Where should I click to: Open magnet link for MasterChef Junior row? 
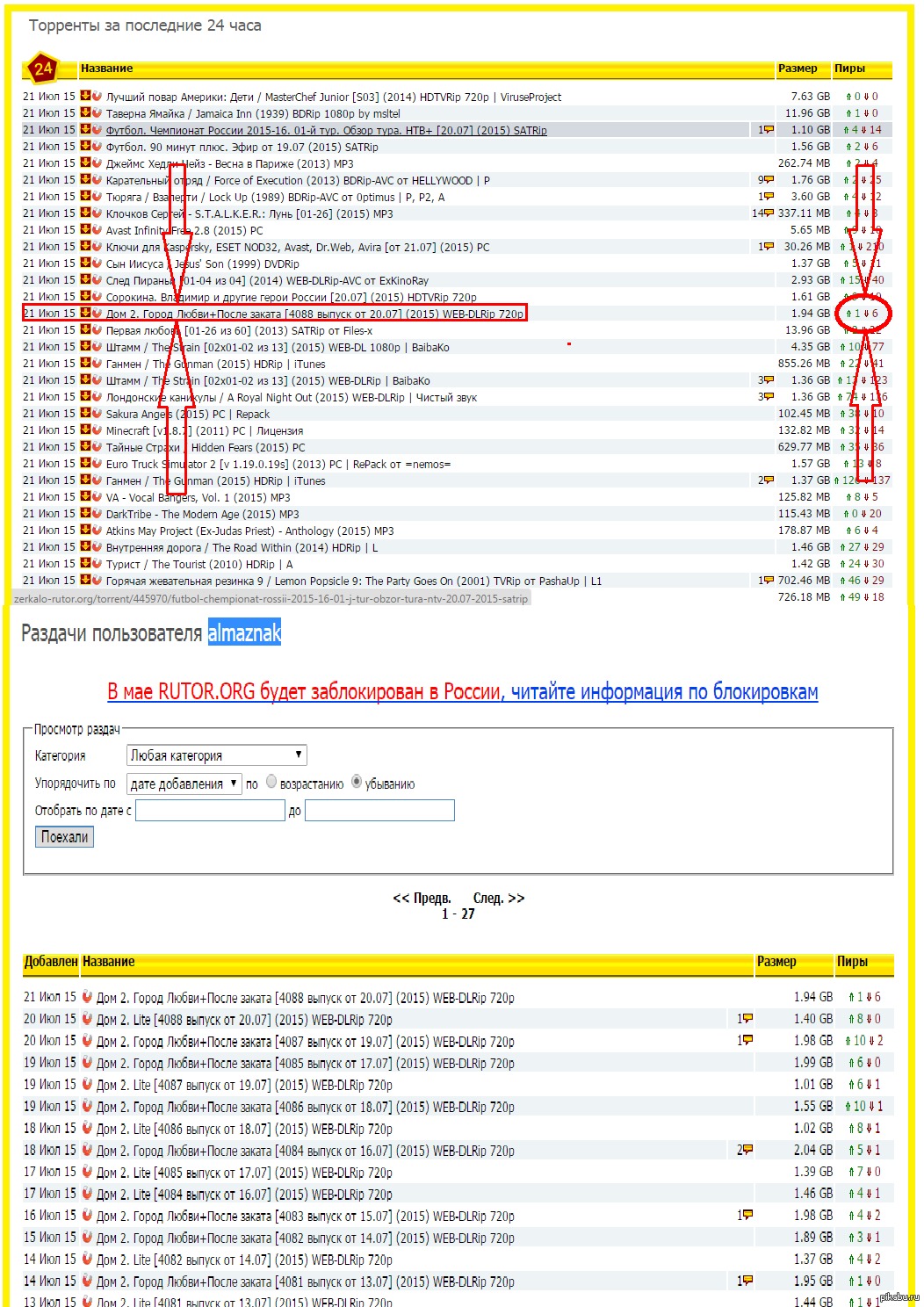[97, 97]
